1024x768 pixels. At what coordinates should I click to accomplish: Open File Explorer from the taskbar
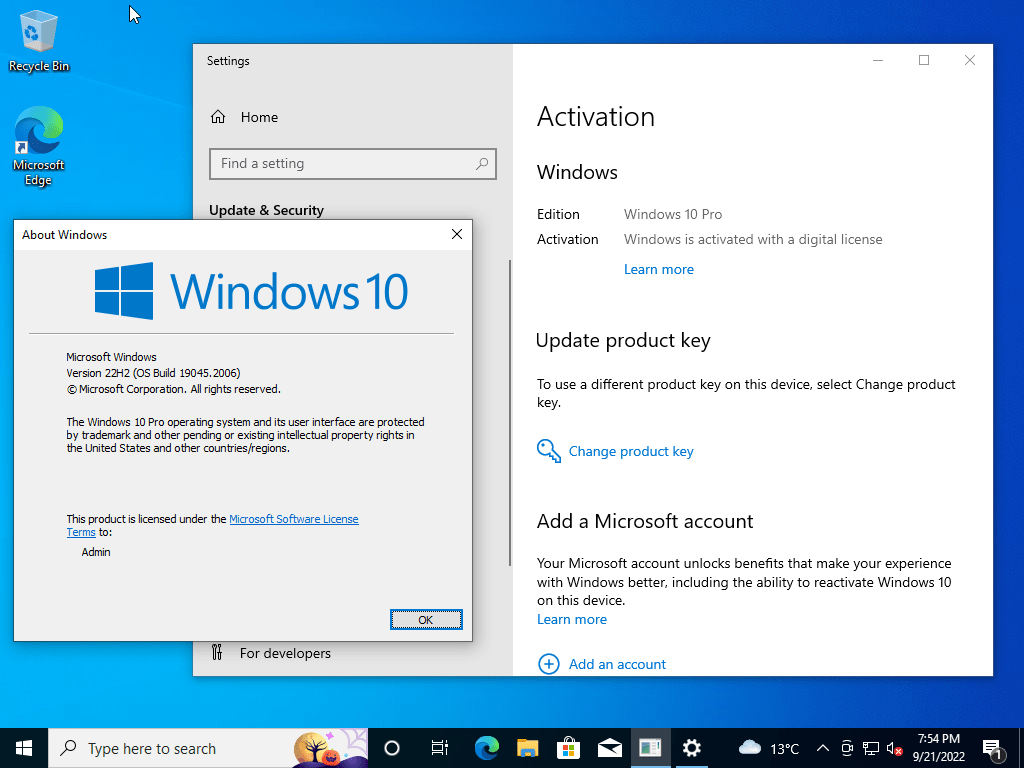pos(528,748)
